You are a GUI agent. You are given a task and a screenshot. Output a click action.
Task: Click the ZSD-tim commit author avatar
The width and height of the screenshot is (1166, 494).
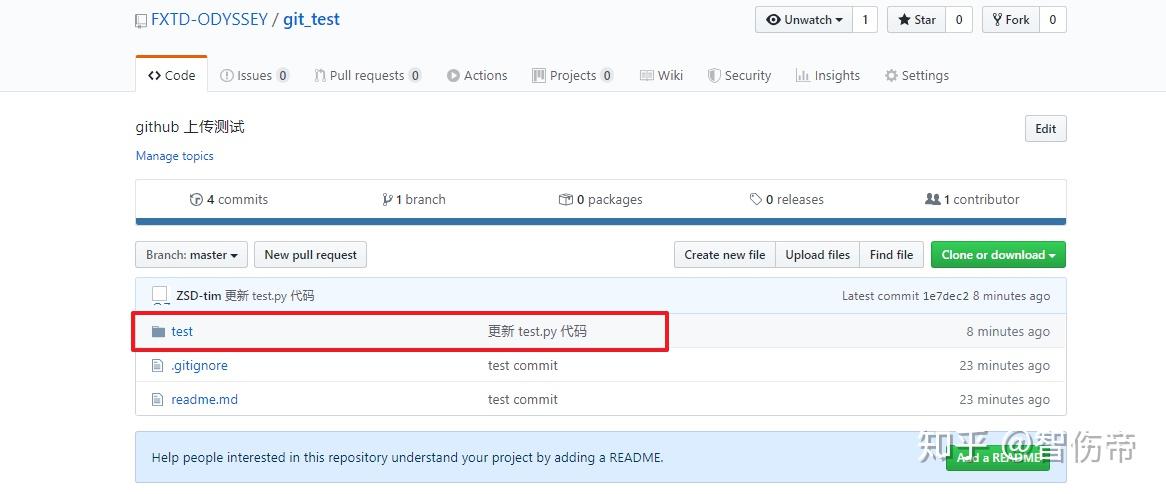pyautogui.click(x=160, y=295)
